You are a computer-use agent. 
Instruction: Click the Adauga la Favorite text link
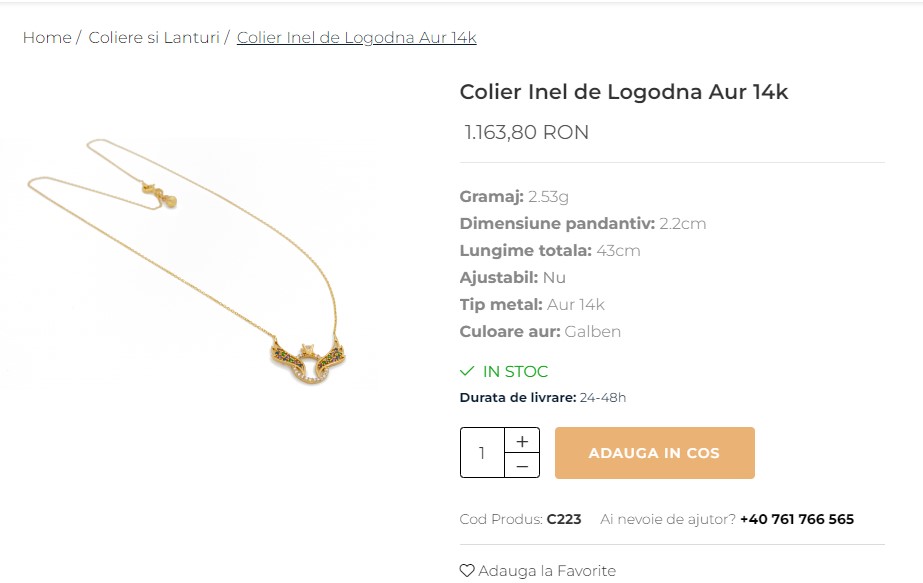(x=547, y=571)
